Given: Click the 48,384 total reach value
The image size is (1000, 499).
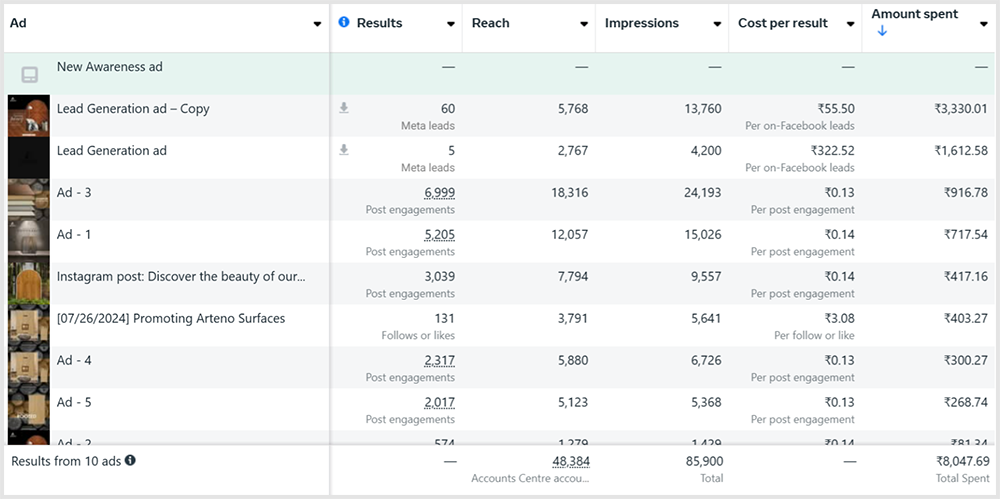Looking at the screenshot, I should pyautogui.click(x=569, y=462).
